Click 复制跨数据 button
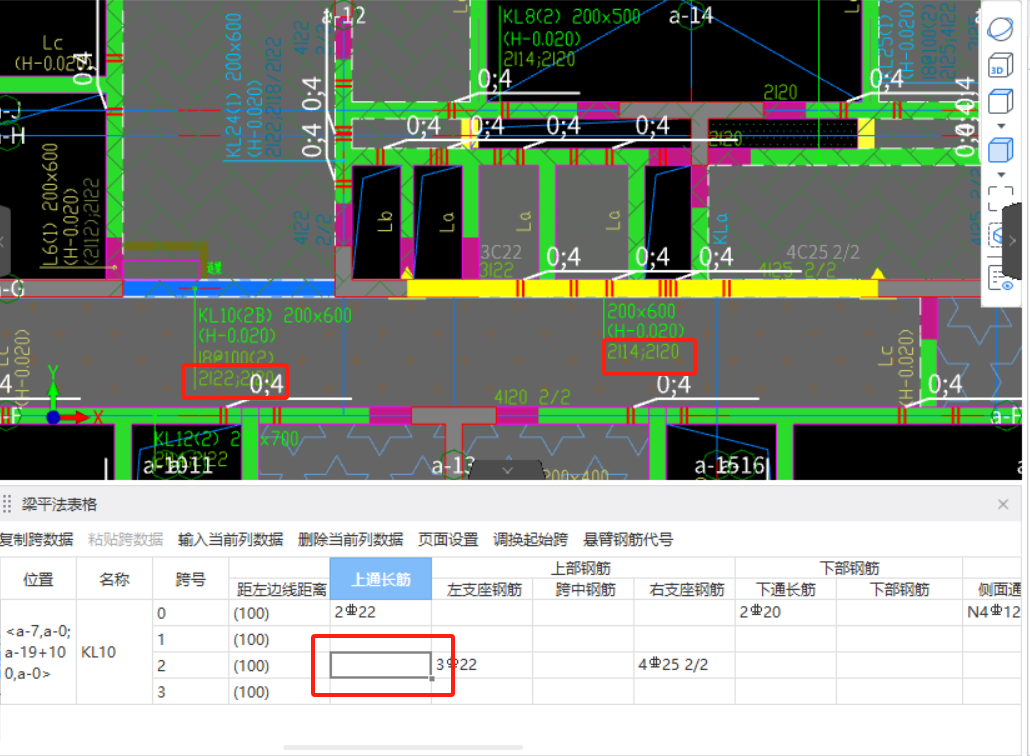The width and height of the screenshot is (1030, 756). 36,540
